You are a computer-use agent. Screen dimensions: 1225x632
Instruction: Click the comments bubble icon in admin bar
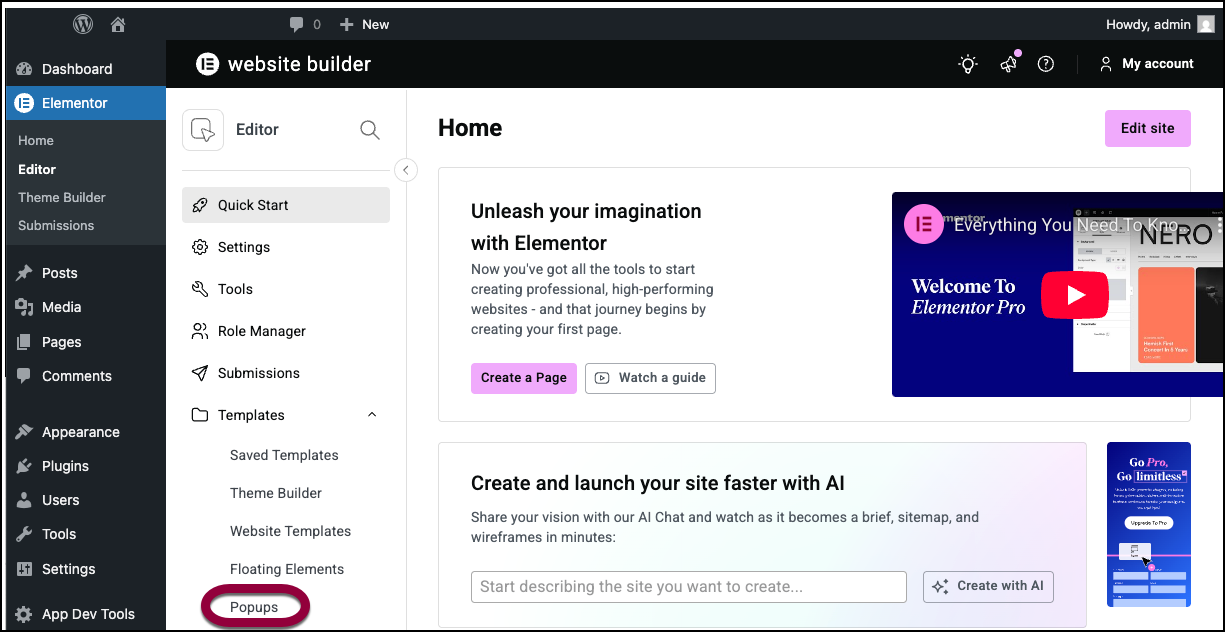296,24
